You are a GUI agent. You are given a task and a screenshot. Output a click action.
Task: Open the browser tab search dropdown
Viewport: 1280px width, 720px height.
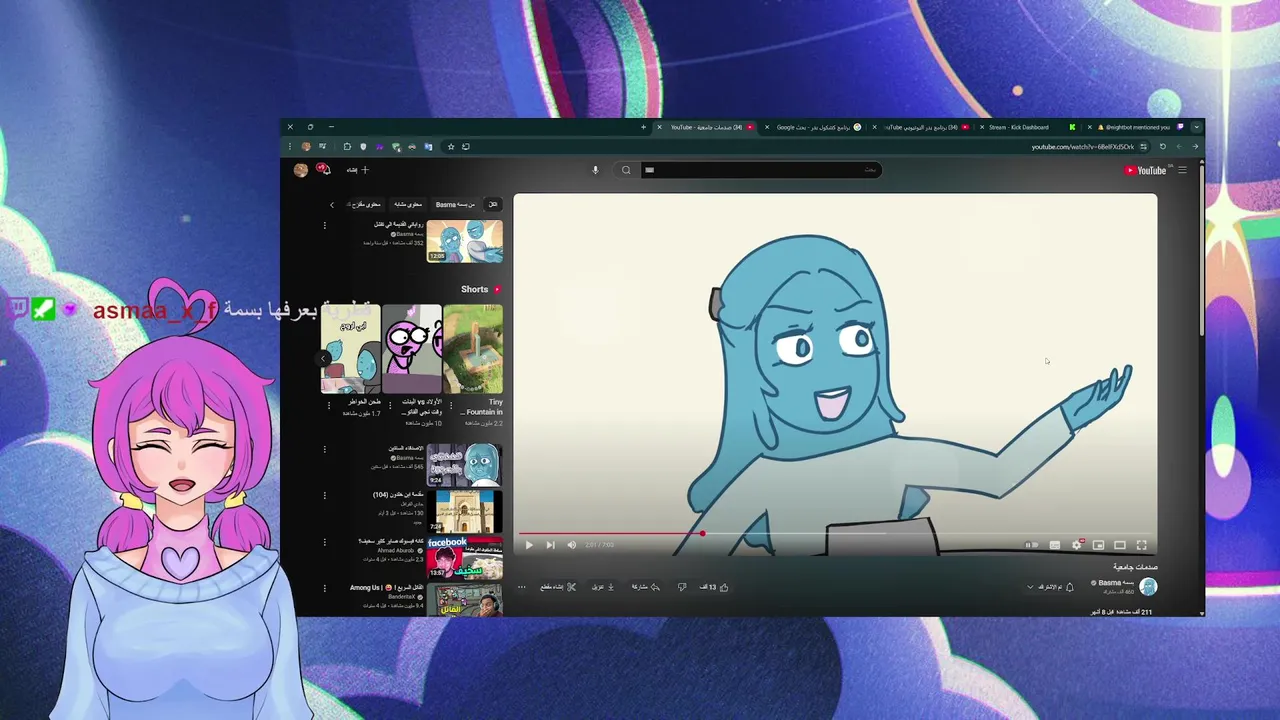(x=1196, y=127)
